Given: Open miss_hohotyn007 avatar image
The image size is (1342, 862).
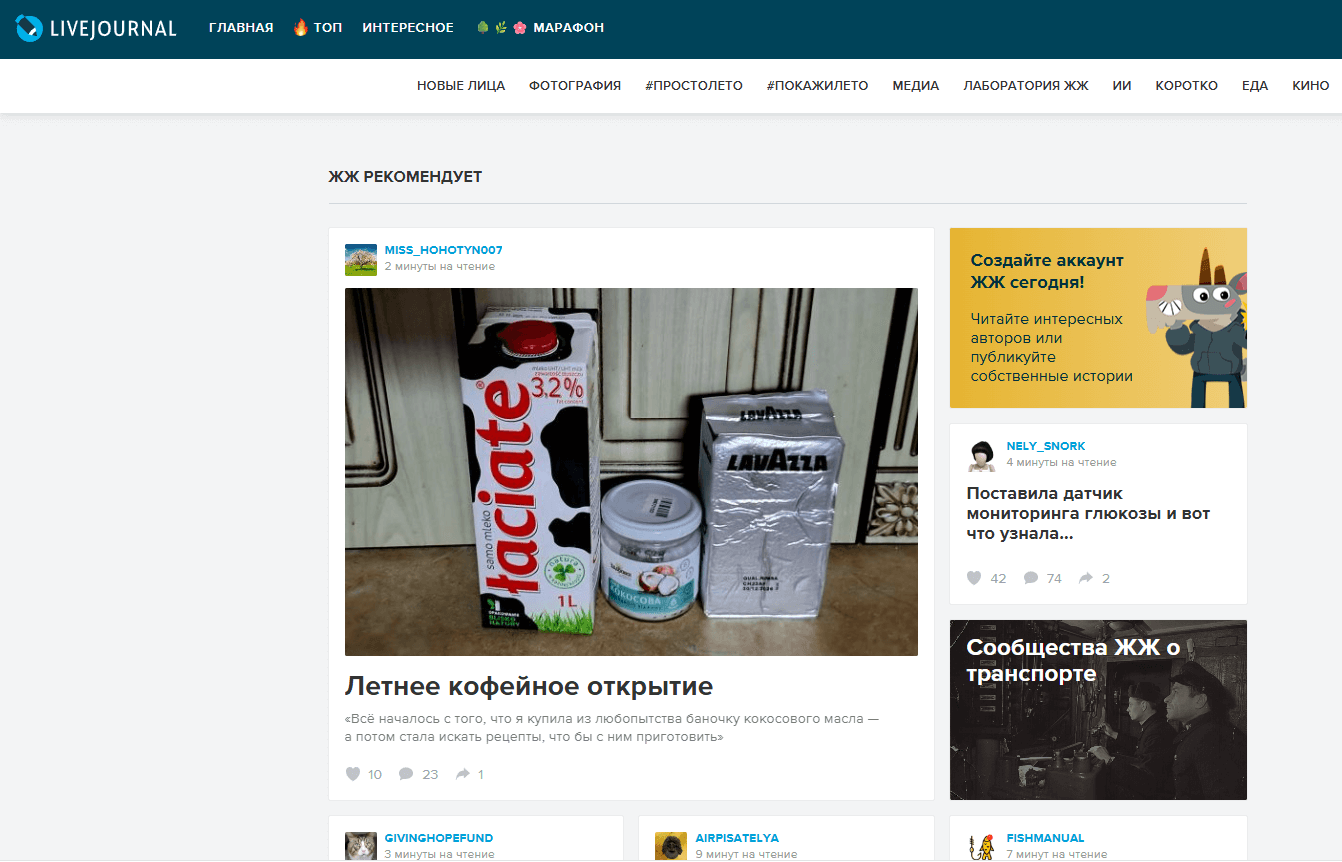Looking at the screenshot, I should tap(361, 259).
